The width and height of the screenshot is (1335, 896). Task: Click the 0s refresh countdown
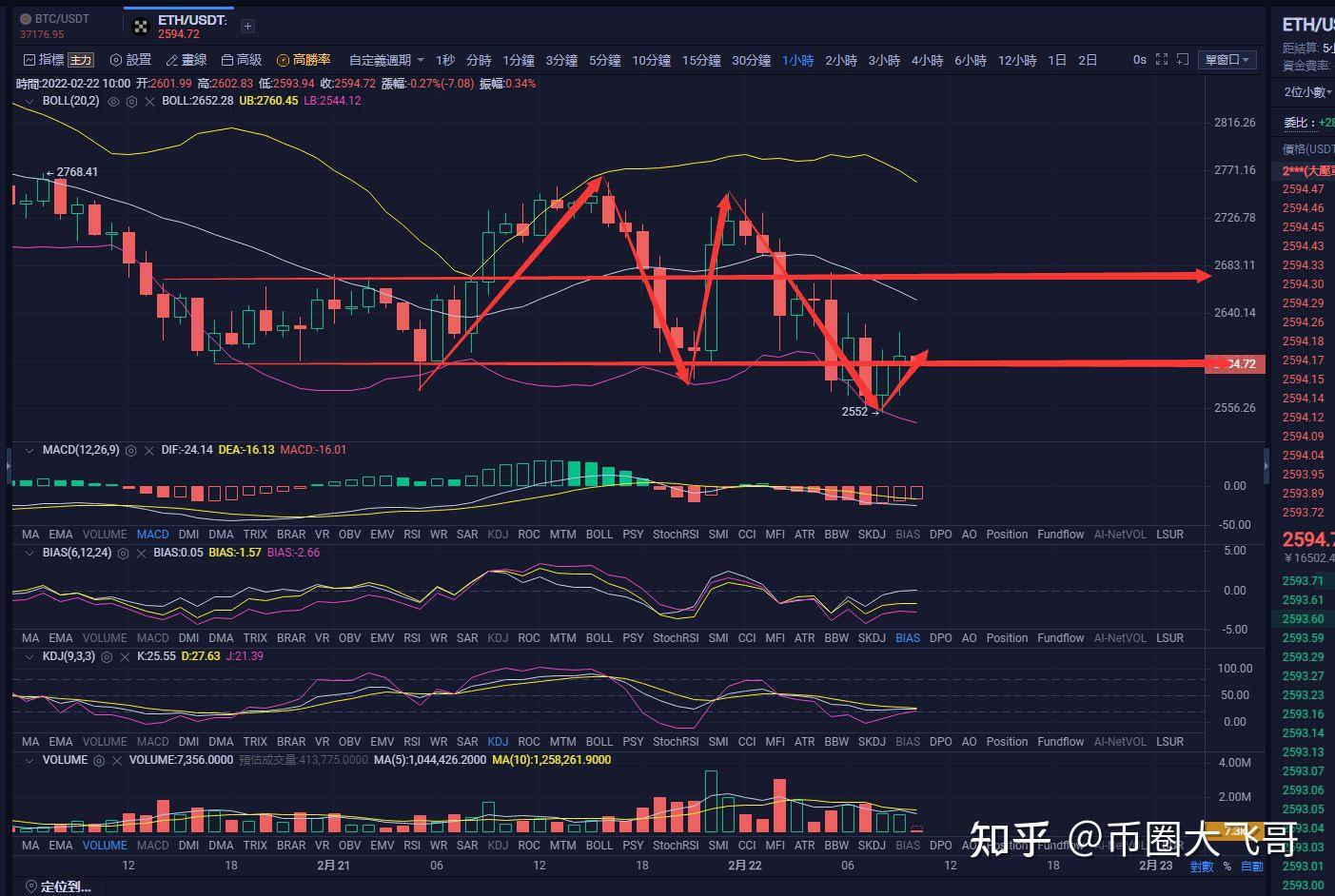1140,59
